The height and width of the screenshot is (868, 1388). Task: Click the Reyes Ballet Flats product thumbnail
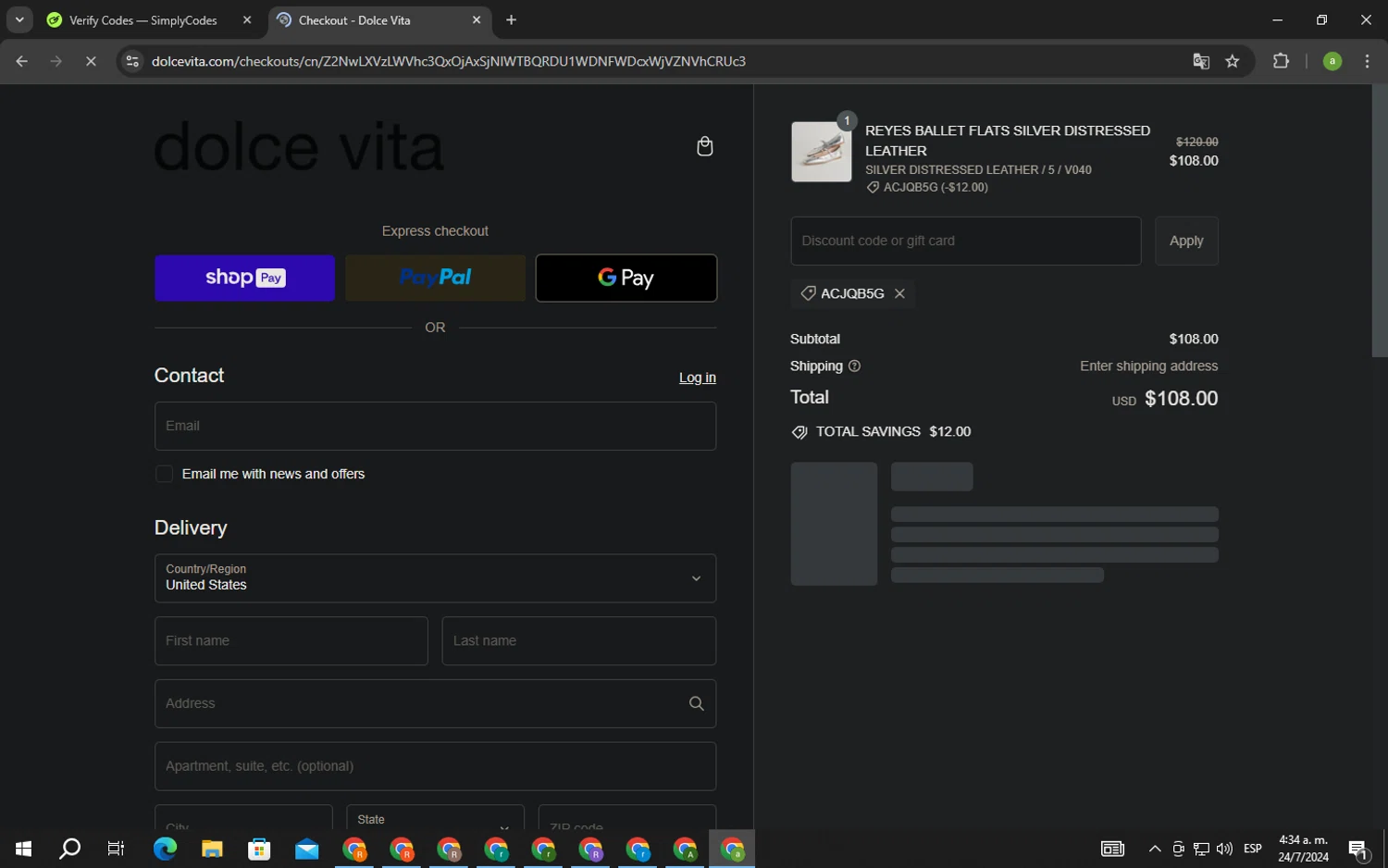click(822, 152)
